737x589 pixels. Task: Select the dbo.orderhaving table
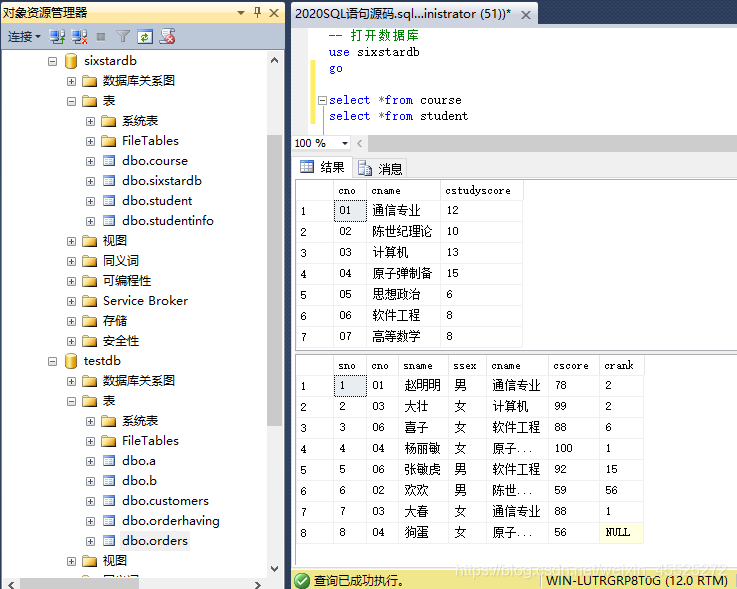(171, 521)
